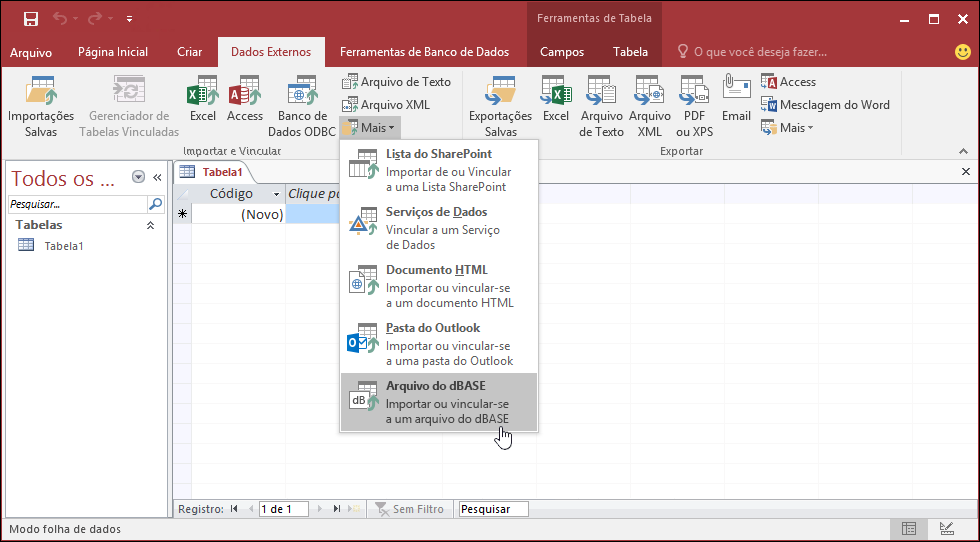Screen dimensions: 980x542
Task: Open Importações Salvas
Action: (x=41, y=106)
